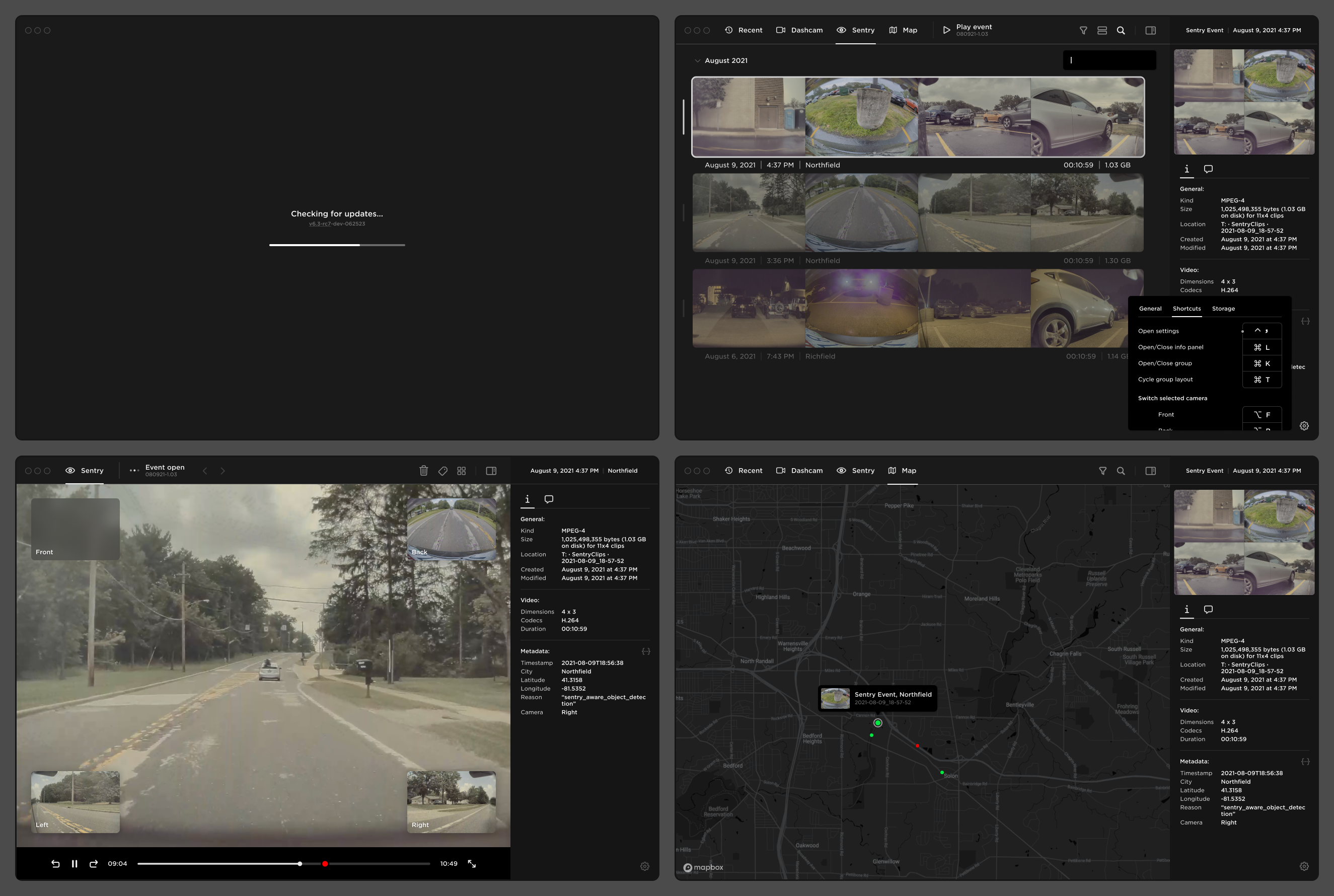
Task: Pause the video playback
Action: 75,863
